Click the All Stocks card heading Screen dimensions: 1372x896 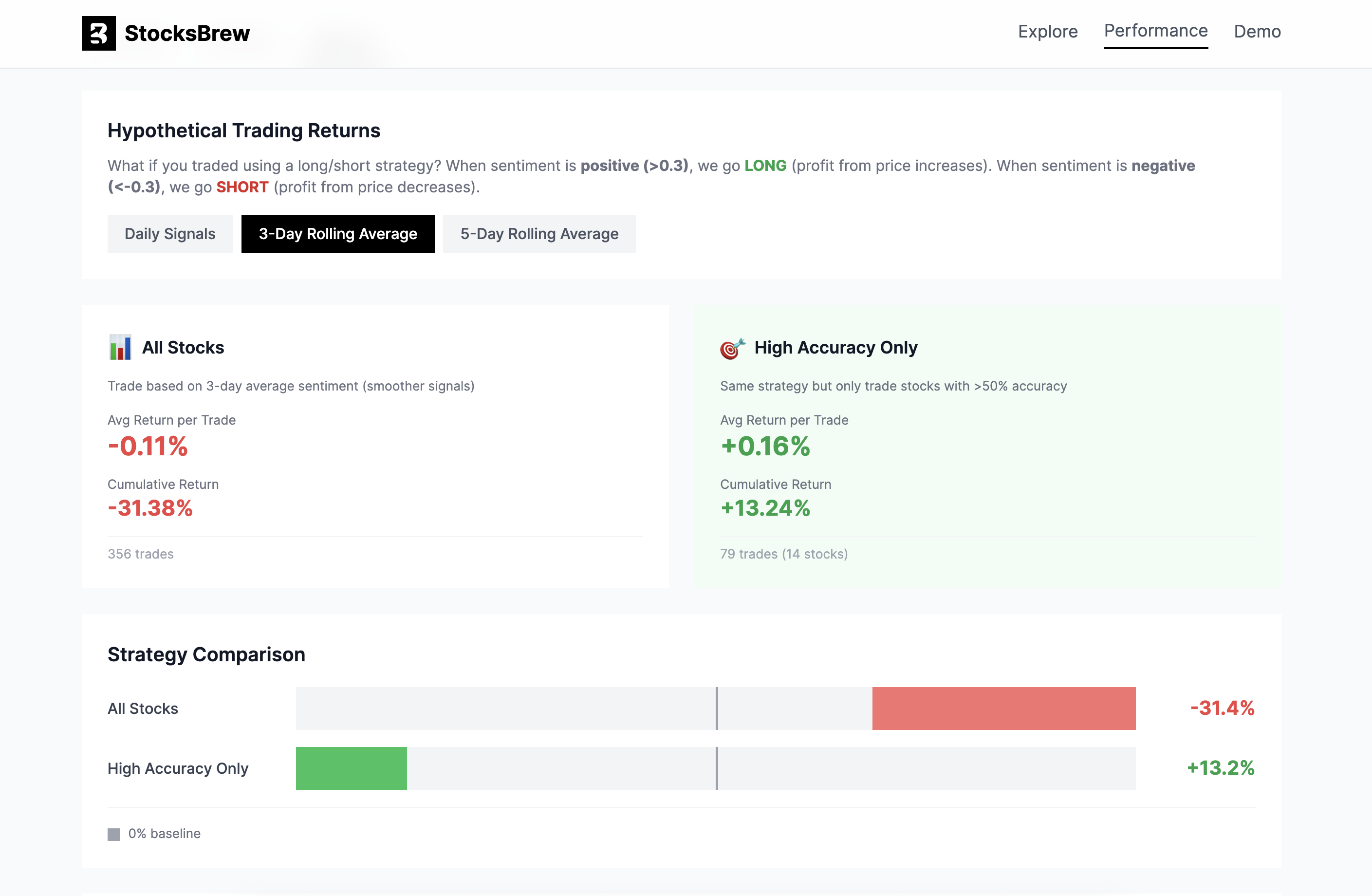click(x=183, y=347)
